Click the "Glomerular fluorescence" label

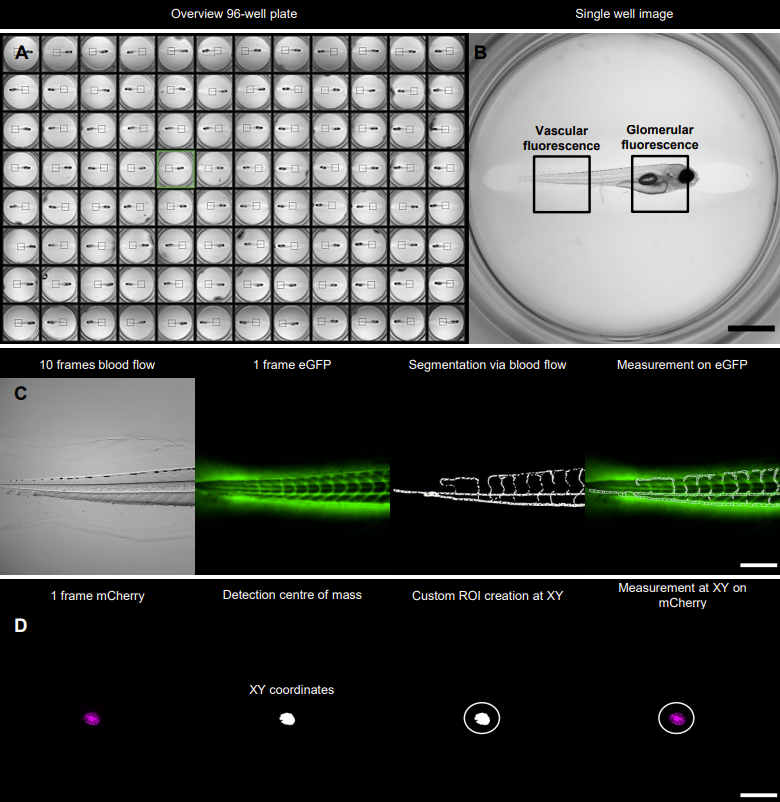pos(660,137)
